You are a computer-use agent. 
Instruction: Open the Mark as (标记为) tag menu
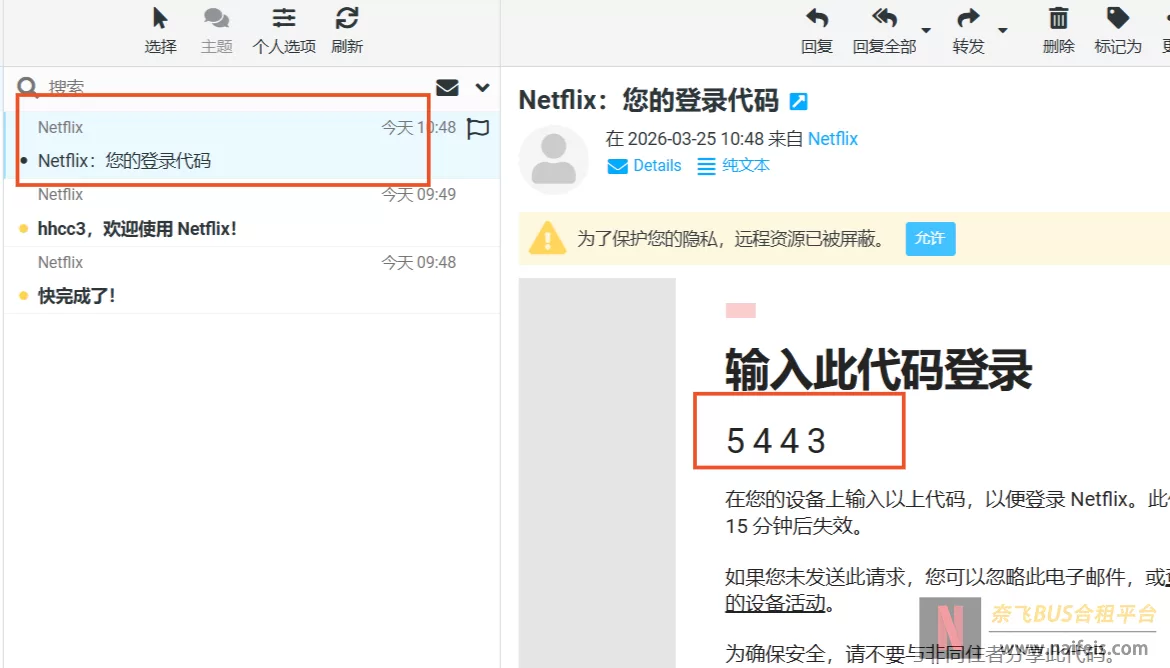click(x=1117, y=30)
